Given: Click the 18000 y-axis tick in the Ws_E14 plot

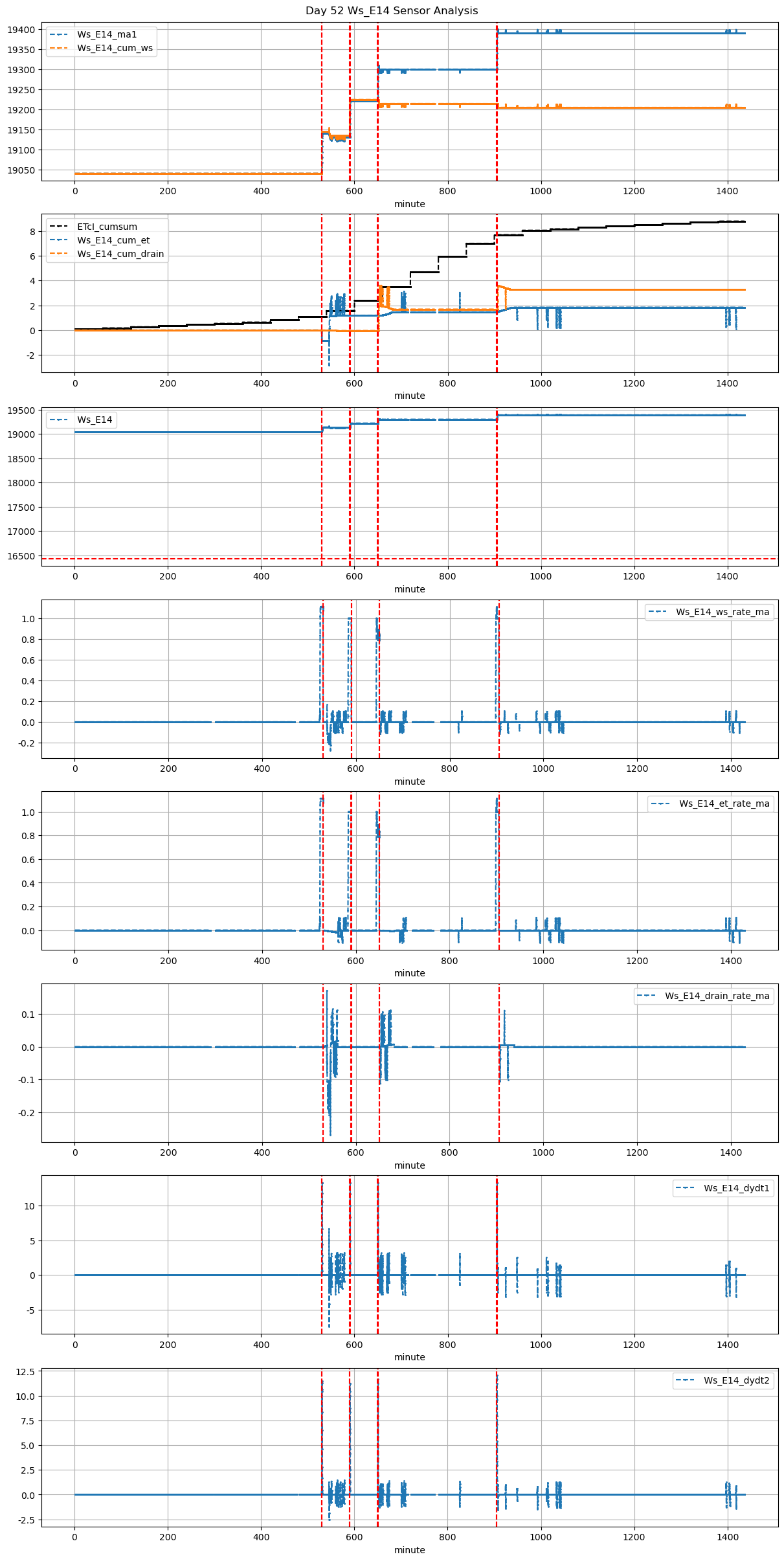Looking at the screenshot, I should (x=21, y=483).
